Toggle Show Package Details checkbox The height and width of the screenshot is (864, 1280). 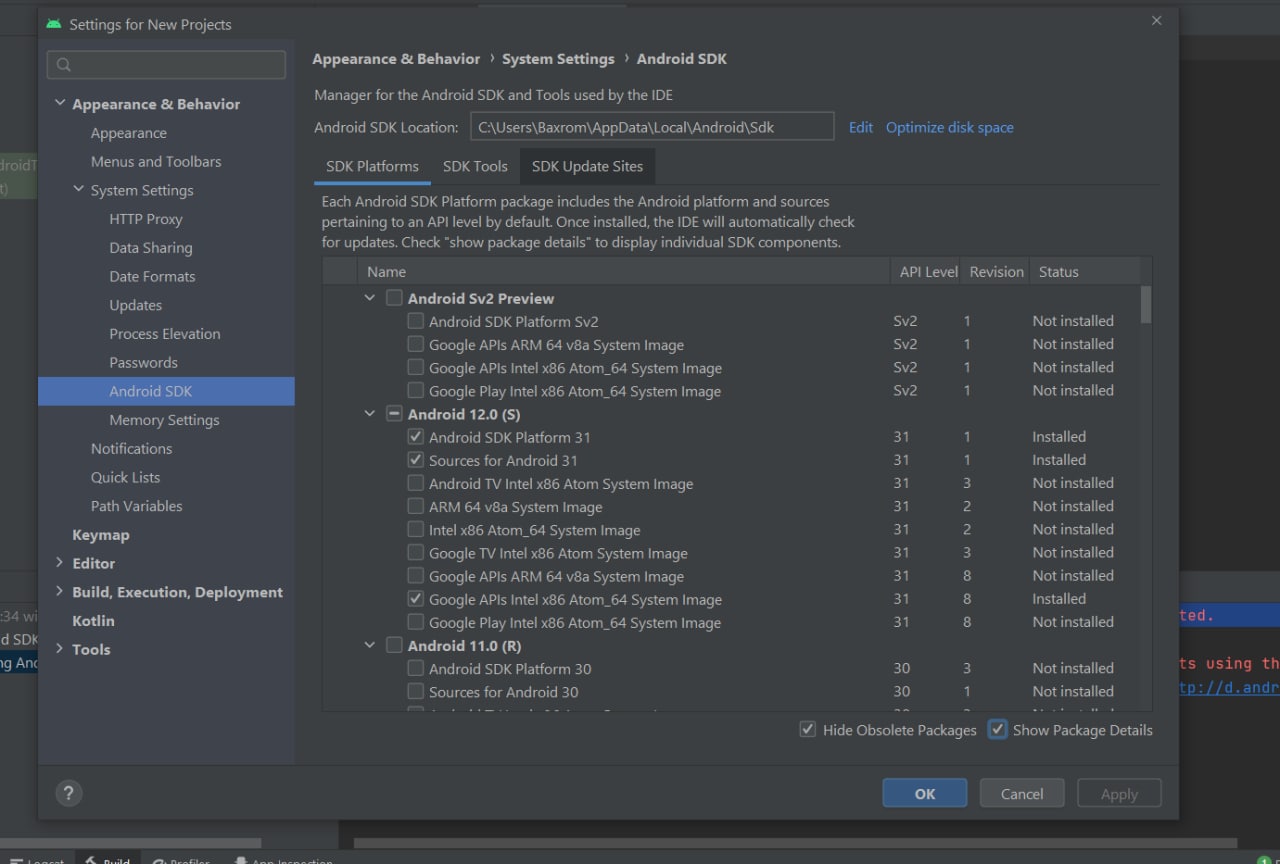pyautogui.click(x=997, y=729)
